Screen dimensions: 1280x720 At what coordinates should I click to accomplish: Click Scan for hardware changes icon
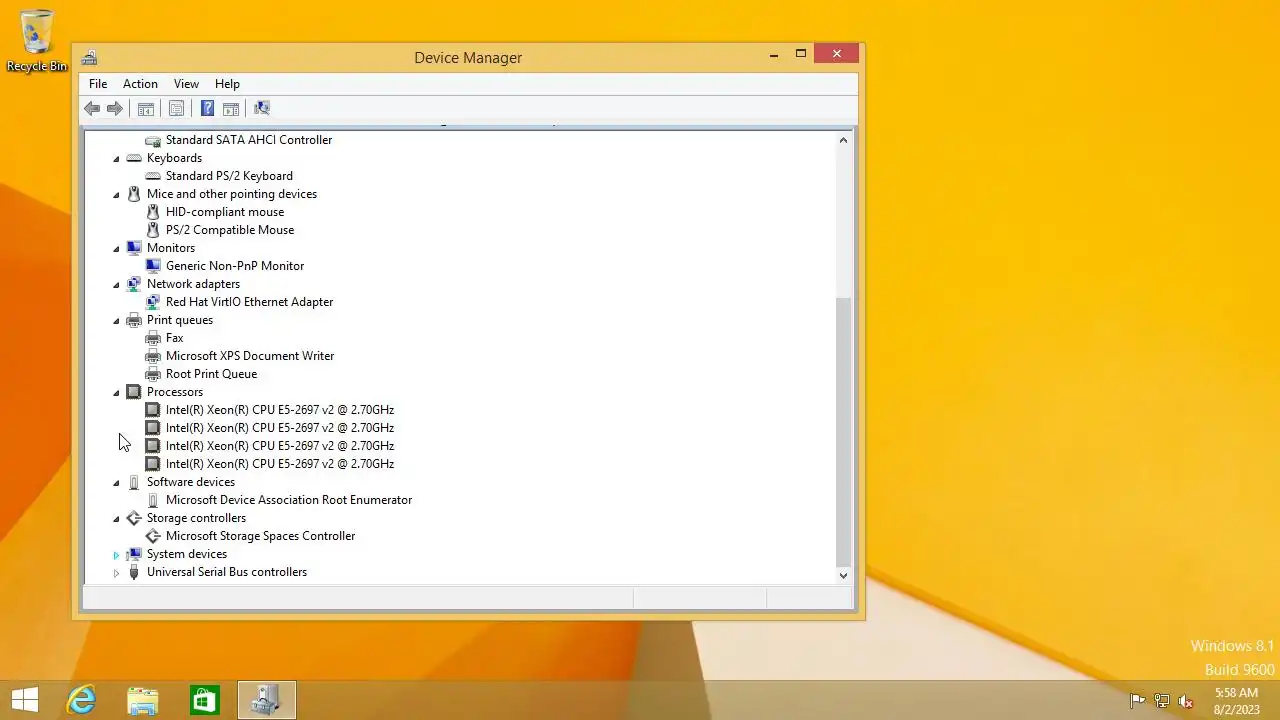point(262,109)
